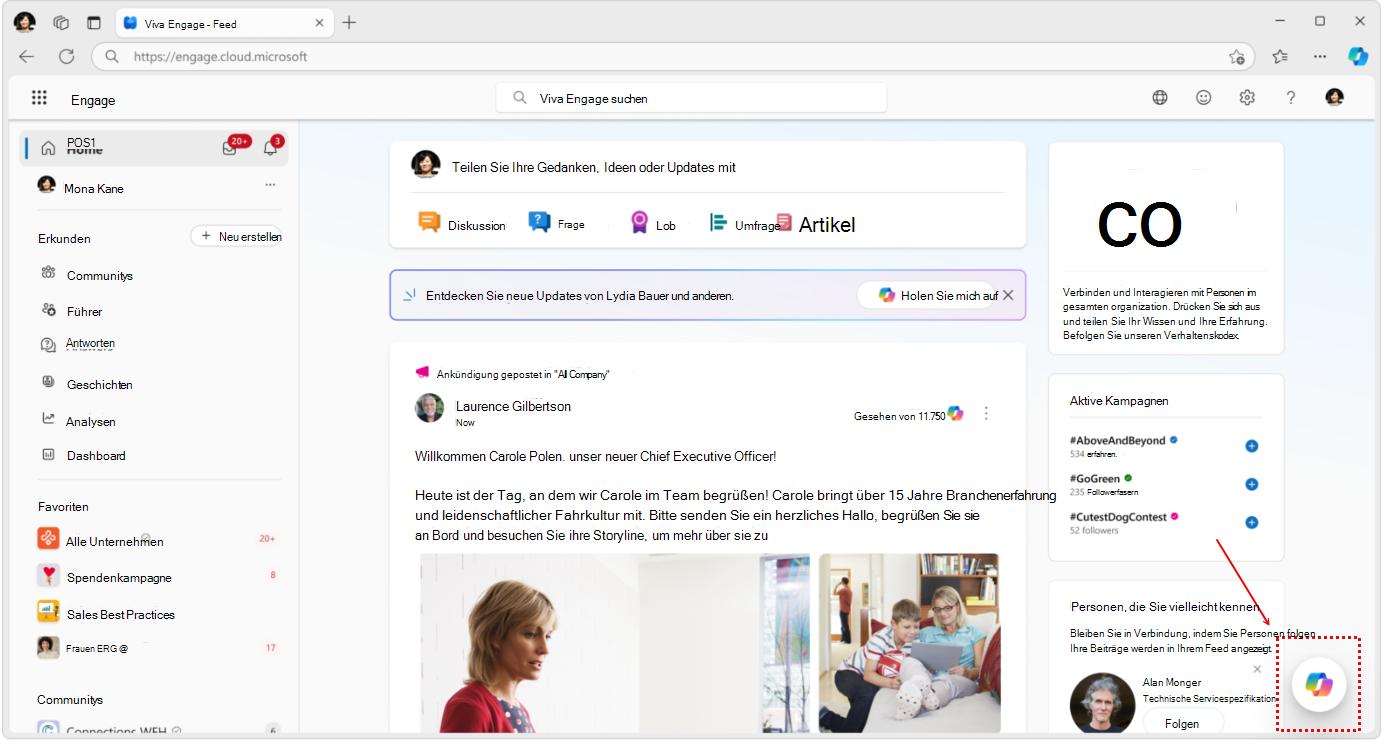Close the Lydia Bauer updates banner

click(x=1008, y=295)
